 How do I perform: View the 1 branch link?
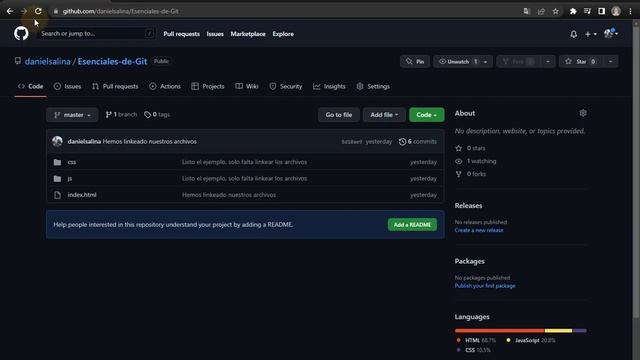121,115
